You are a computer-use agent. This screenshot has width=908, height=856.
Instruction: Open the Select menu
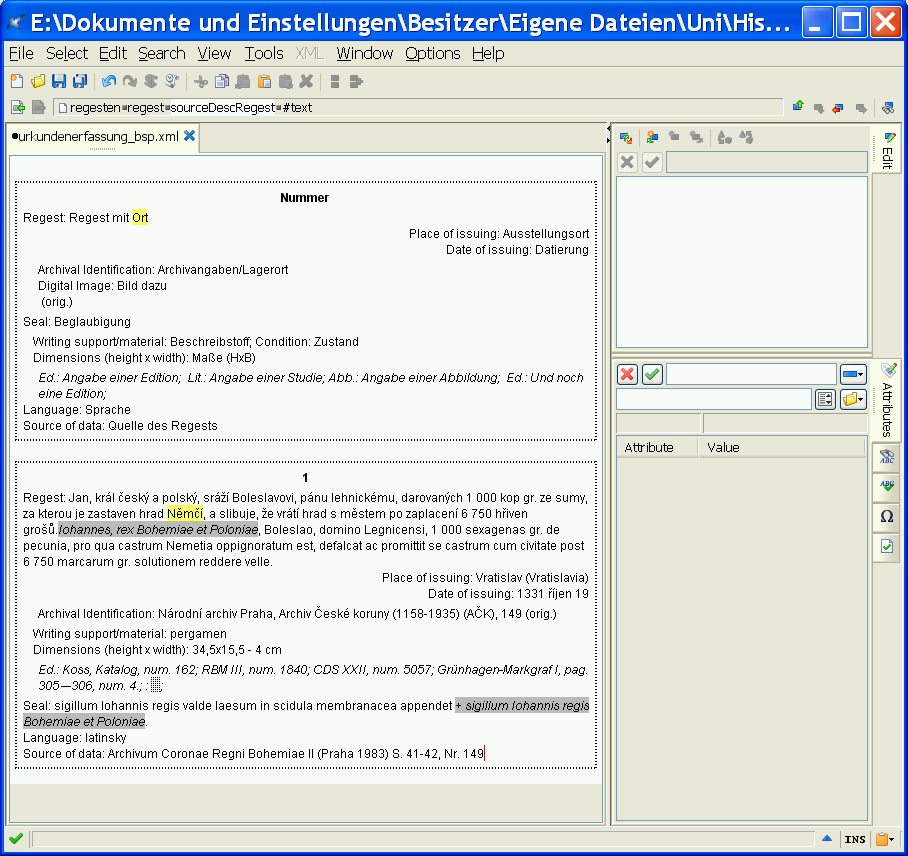[67, 53]
